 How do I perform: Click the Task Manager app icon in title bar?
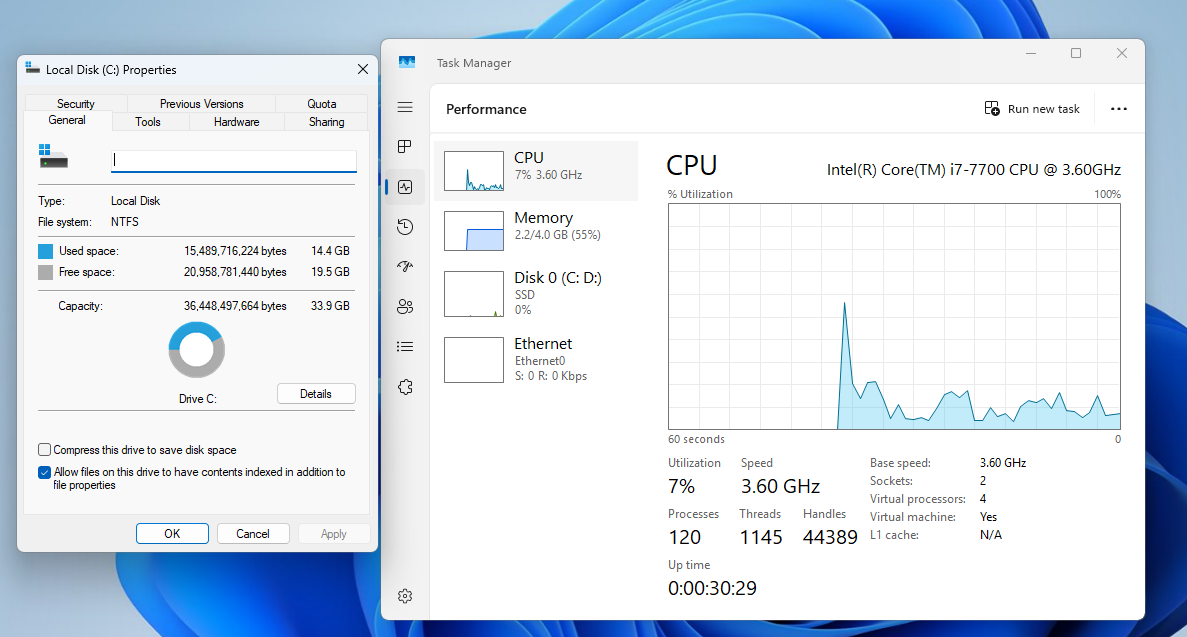[x=407, y=62]
